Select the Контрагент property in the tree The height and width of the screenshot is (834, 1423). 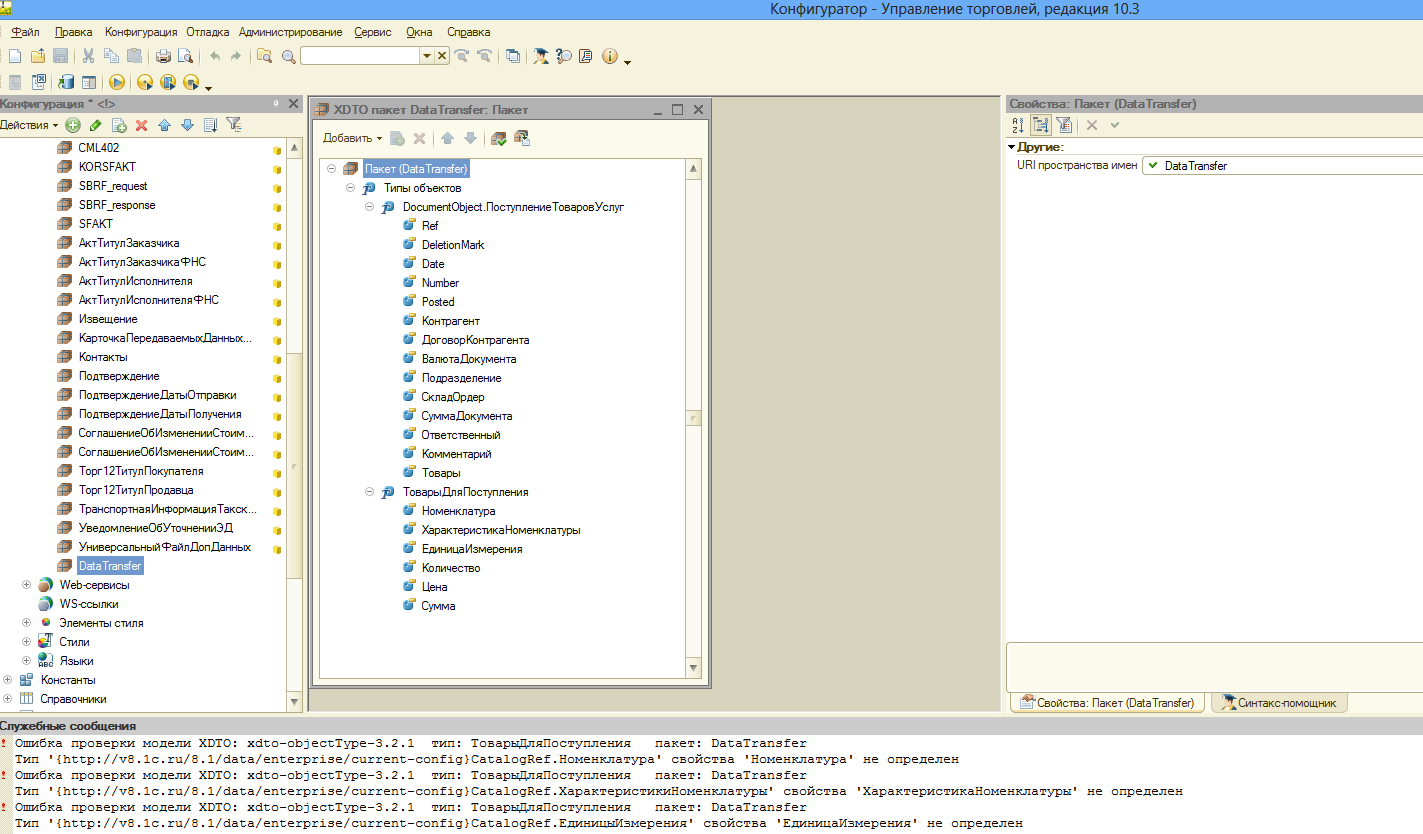coord(450,321)
